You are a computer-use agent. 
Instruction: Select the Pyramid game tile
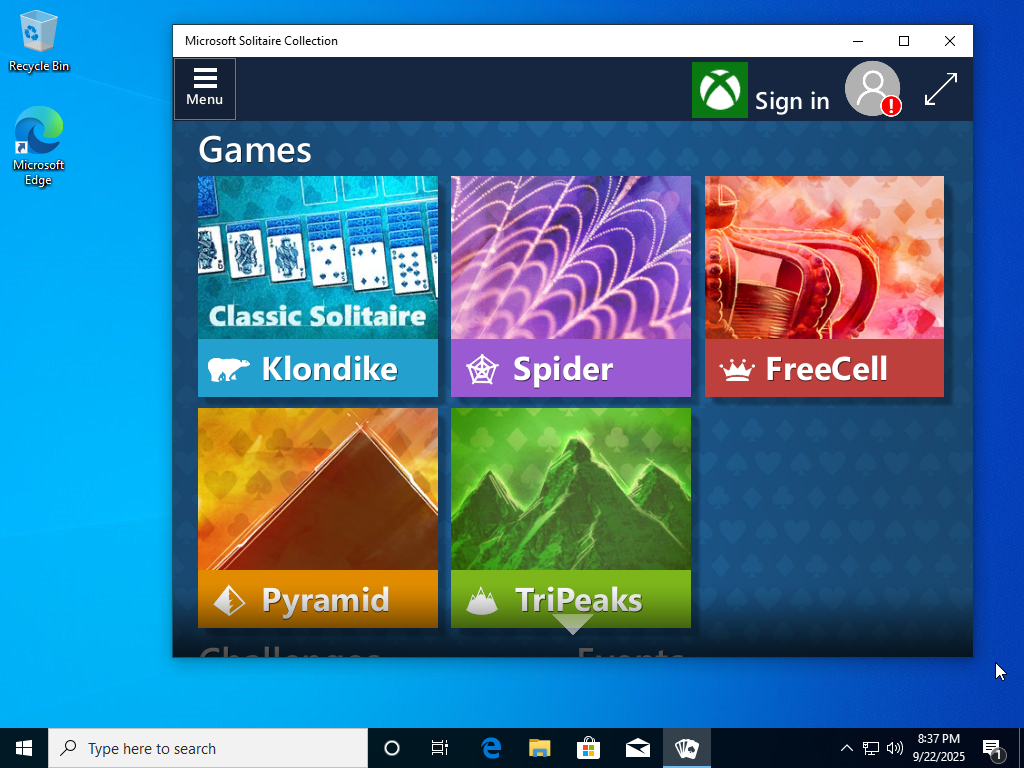[x=317, y=517]
